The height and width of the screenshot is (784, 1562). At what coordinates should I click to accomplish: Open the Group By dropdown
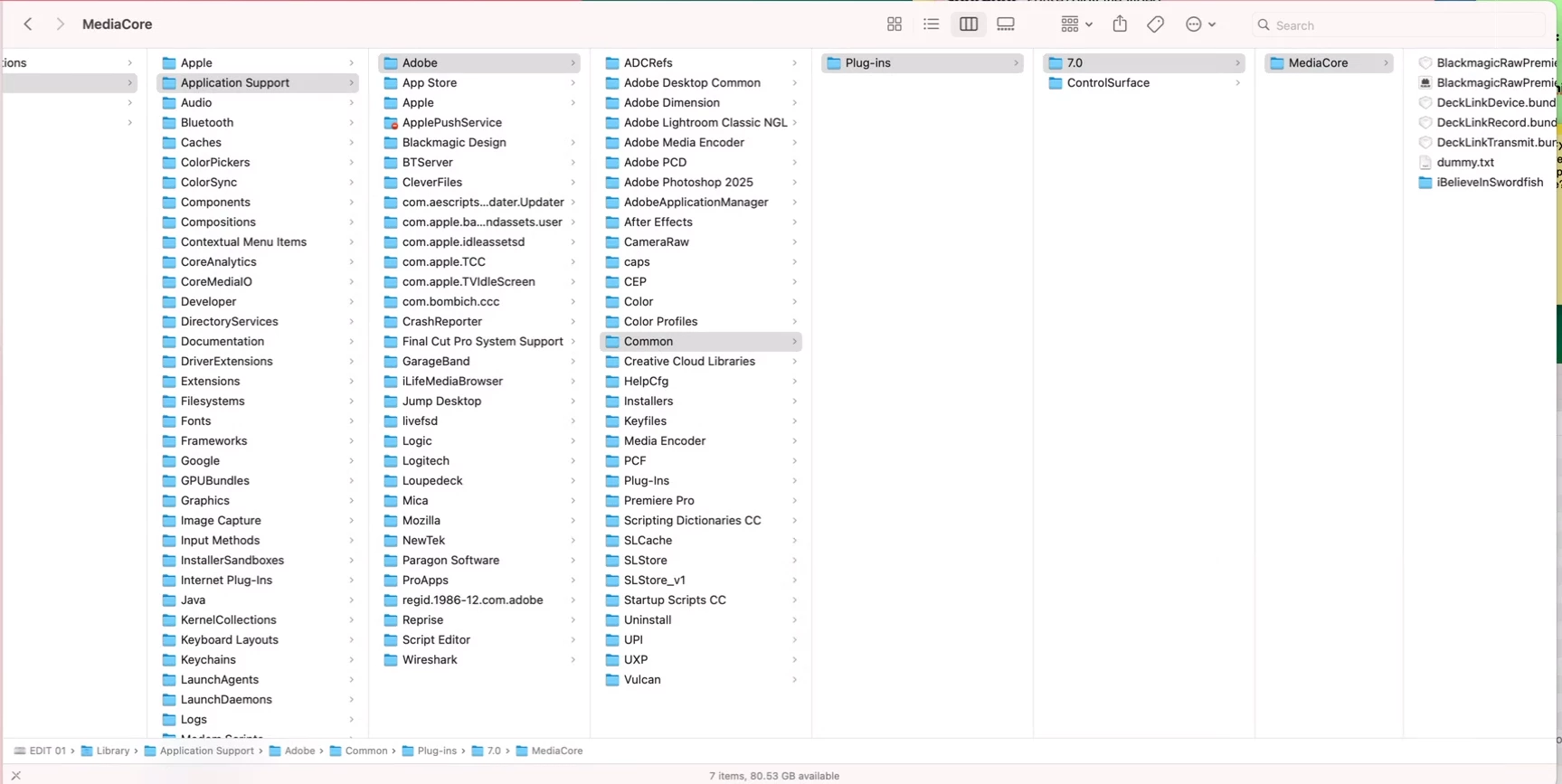coord(1076,24)
